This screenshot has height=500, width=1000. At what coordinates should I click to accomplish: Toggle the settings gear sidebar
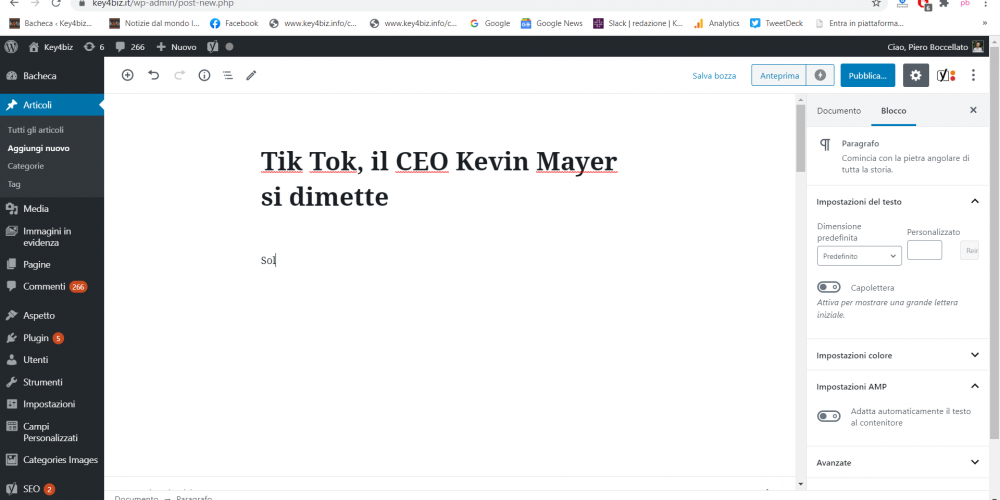916,75
